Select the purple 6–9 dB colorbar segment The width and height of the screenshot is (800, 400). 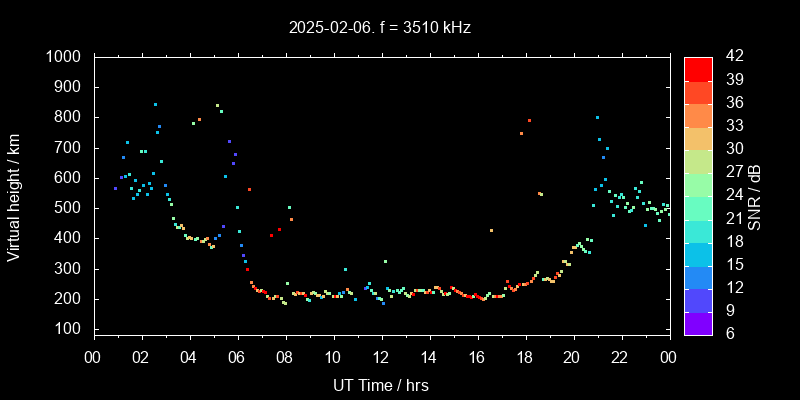coord(698,323)
